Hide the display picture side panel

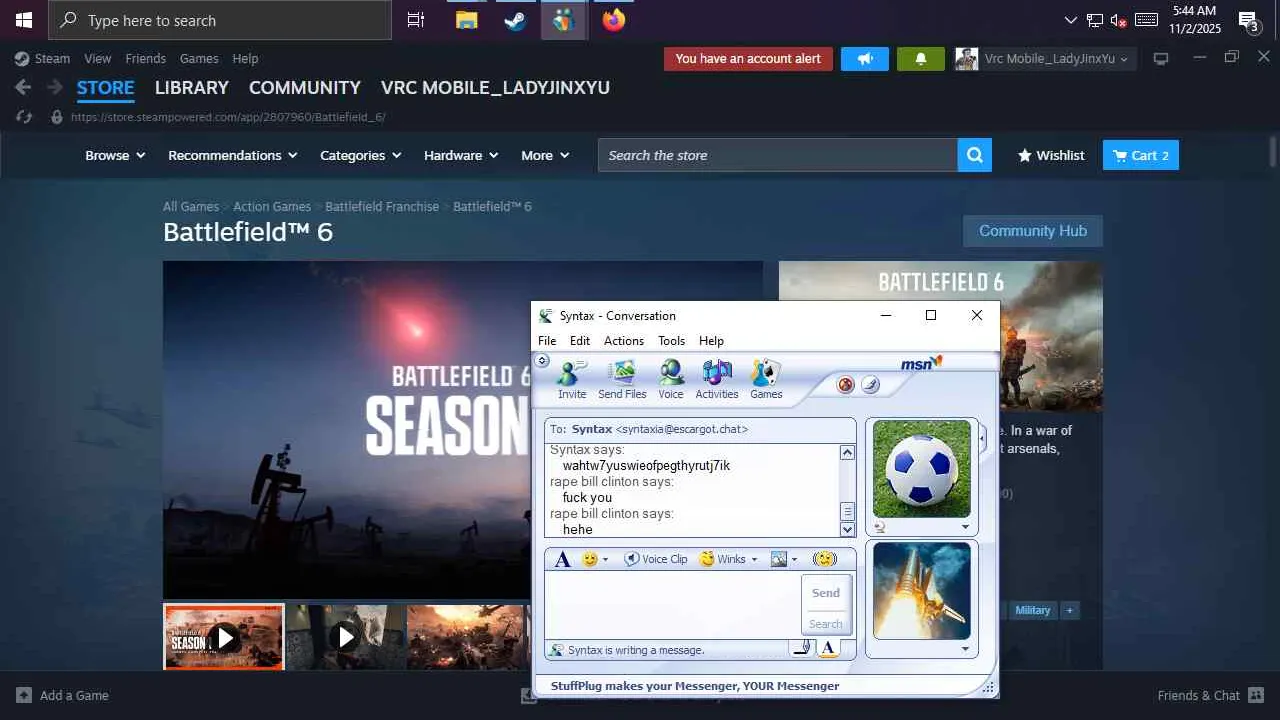(x=983, y=437)
